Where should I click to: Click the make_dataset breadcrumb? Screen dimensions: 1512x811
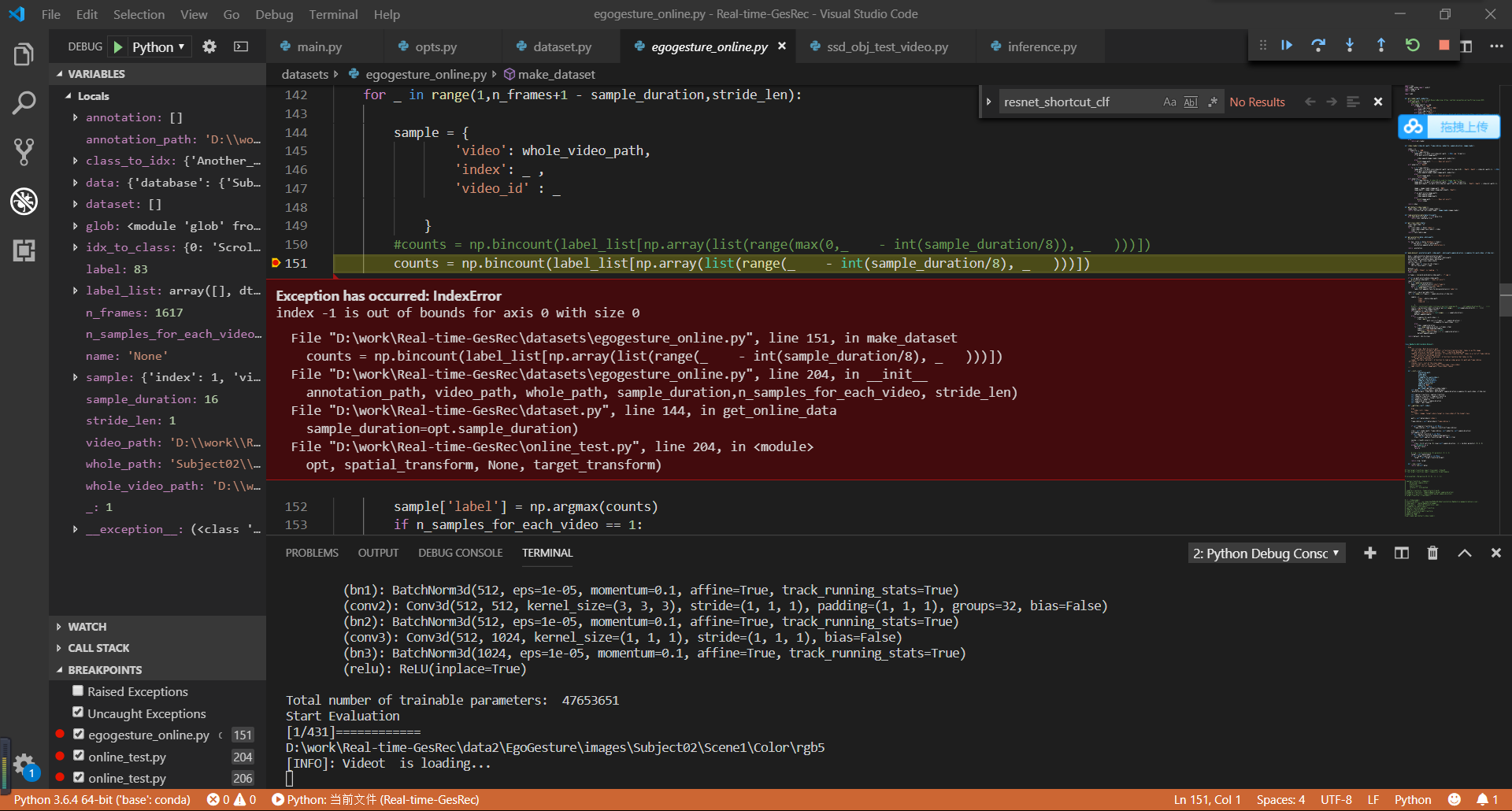(550, 74)
